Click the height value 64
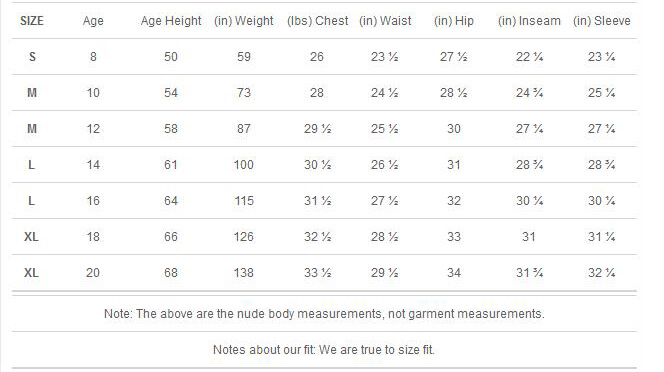Image resolution: width=664 pixels, height=372 pixels. pyautogui.click(x=171, y=201)
